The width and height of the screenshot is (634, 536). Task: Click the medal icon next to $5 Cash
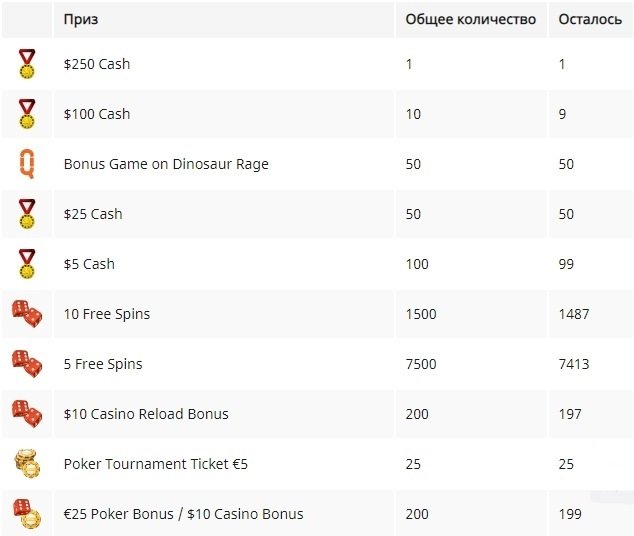coord(27,264)
